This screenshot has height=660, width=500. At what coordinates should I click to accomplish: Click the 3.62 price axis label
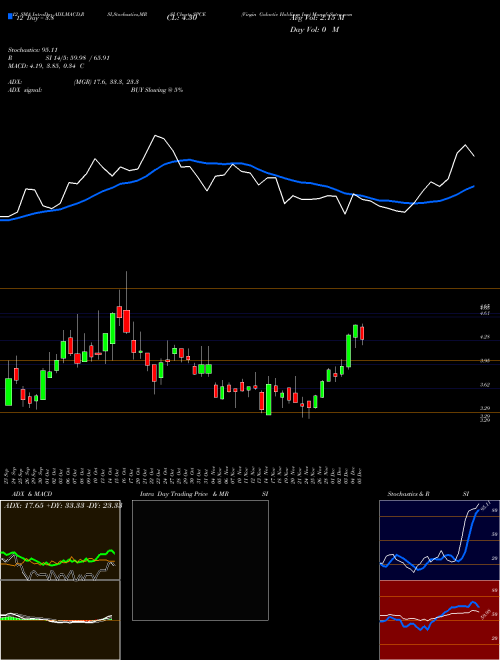(x=485, y=384)
